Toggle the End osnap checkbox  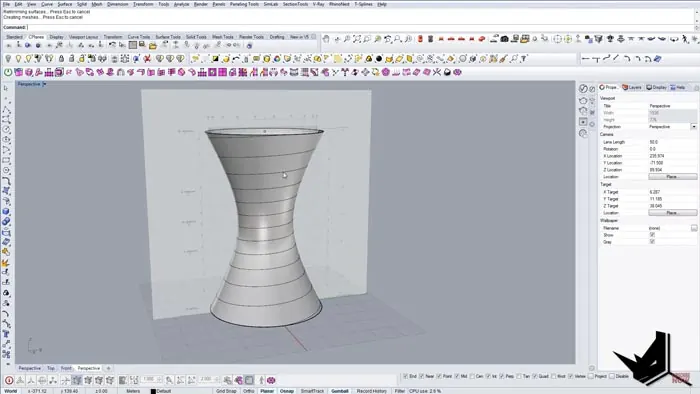[405, 376]
